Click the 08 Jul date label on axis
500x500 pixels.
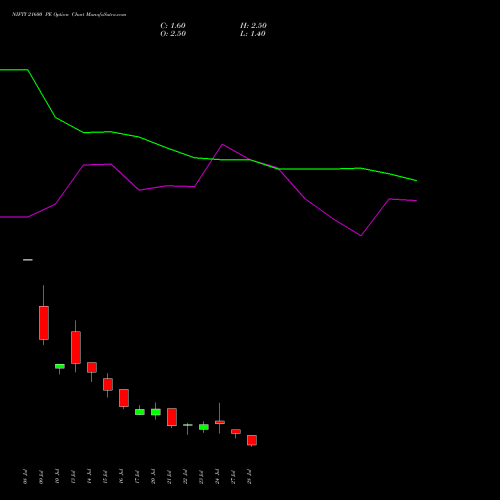point(25,477)
